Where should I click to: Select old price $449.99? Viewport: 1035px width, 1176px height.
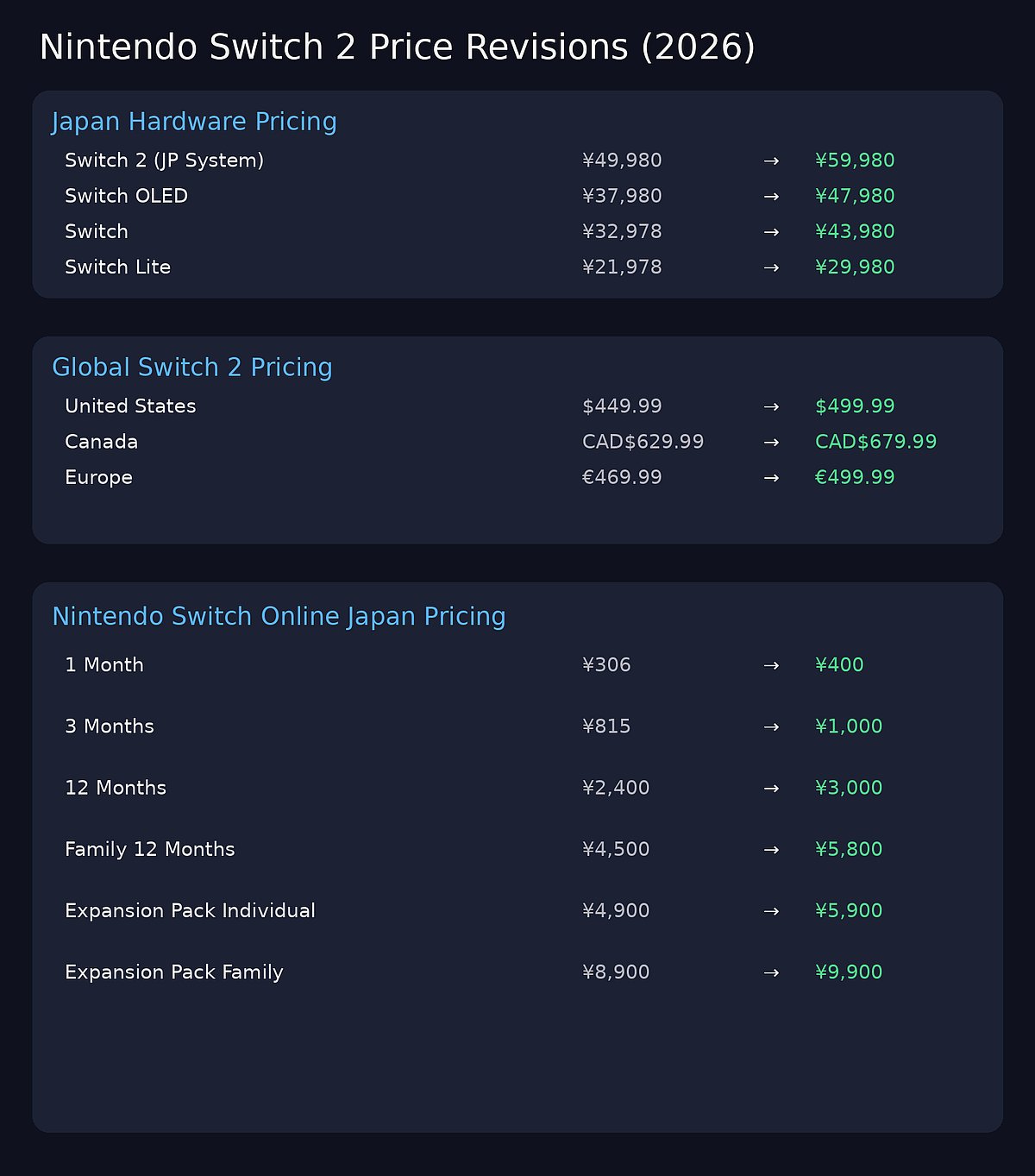coord(622,406)
